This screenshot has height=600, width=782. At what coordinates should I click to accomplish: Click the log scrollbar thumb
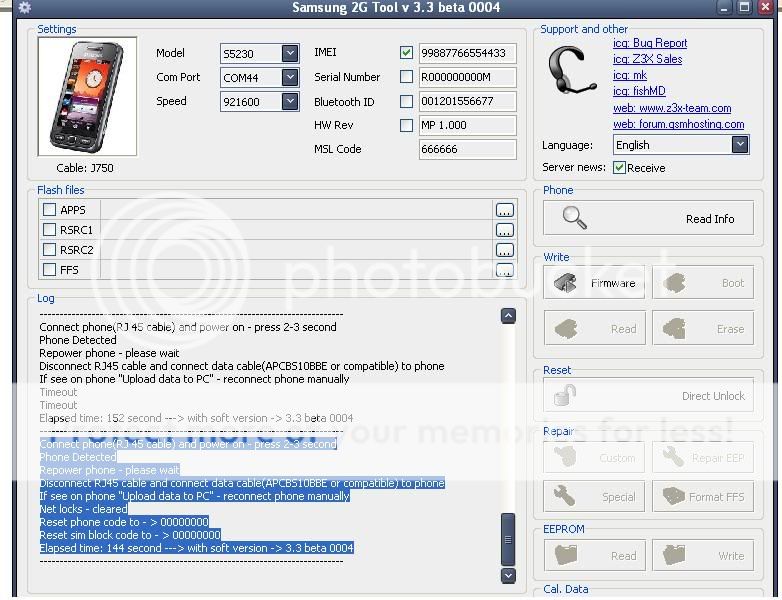click(x=508, y=539)
